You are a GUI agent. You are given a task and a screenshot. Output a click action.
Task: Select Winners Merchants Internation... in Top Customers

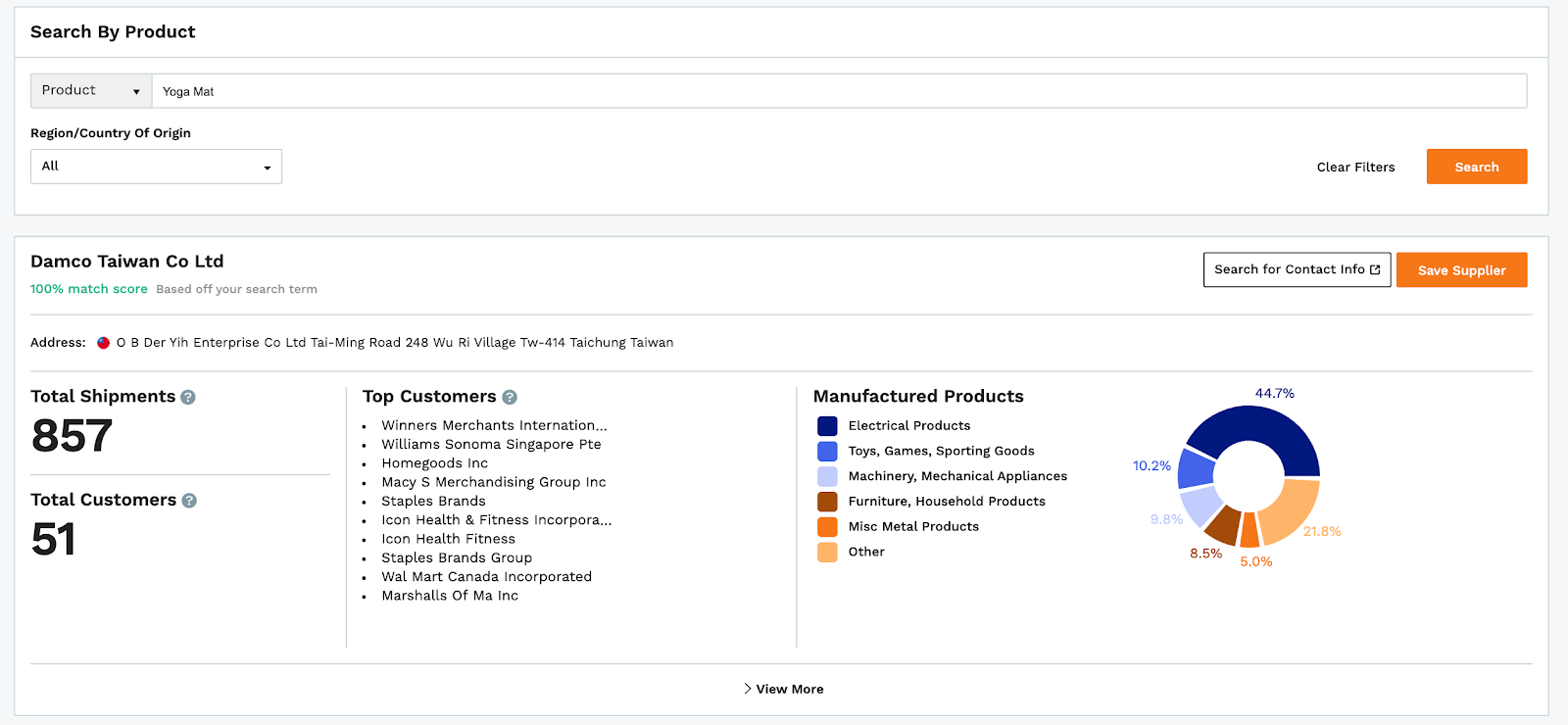coord(494,425)
